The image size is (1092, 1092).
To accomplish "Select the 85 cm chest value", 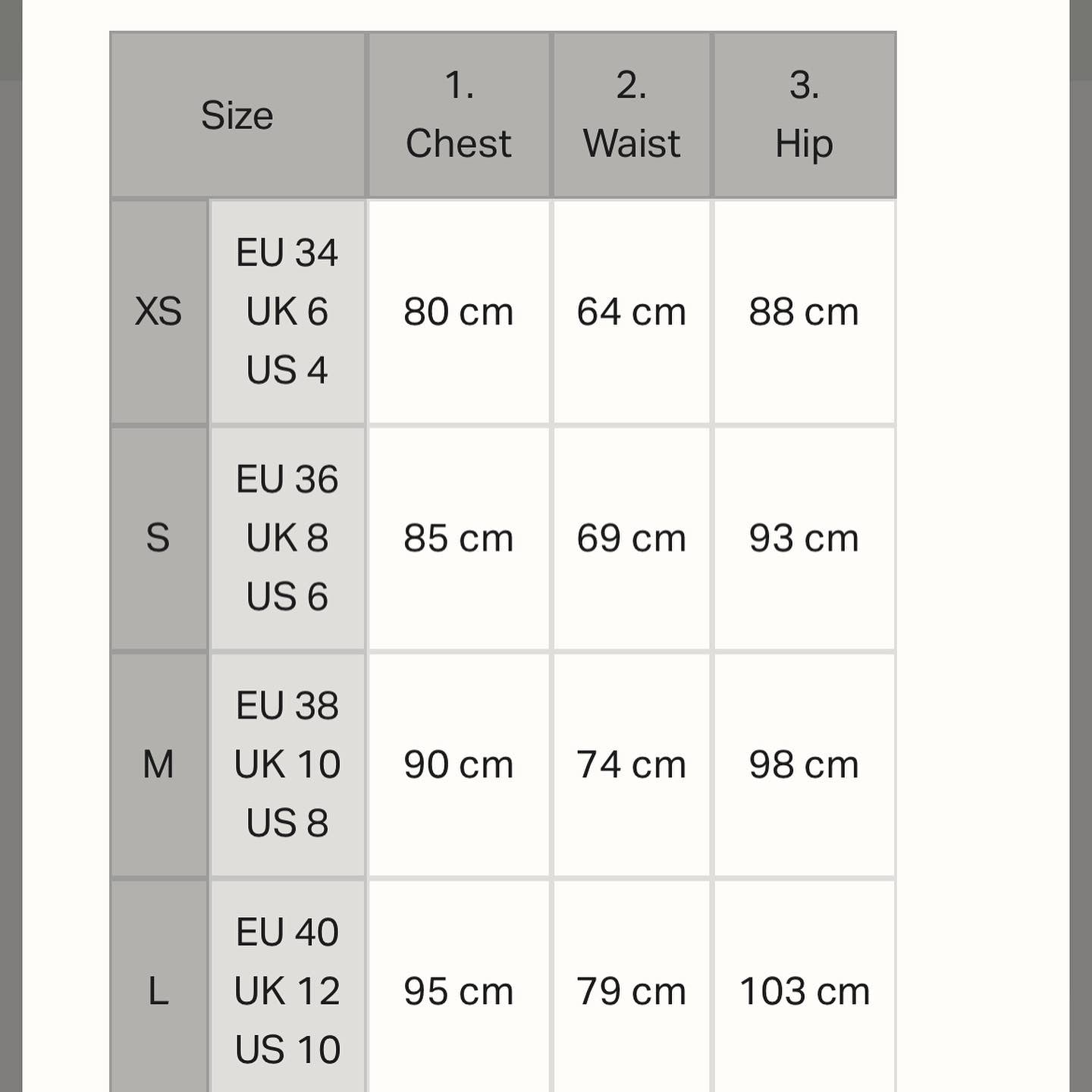I will tap(459, 538).
